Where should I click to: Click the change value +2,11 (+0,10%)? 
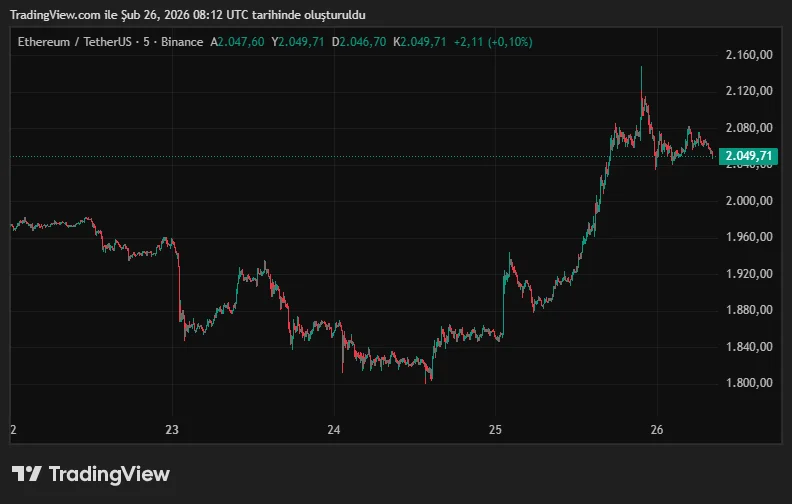click(x=492, y=42)
